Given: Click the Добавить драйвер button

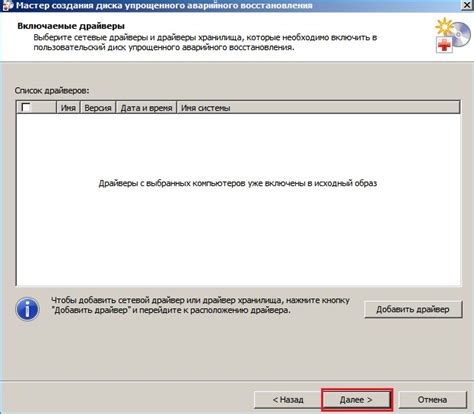Looking at the screenshot, I should 413,309.
